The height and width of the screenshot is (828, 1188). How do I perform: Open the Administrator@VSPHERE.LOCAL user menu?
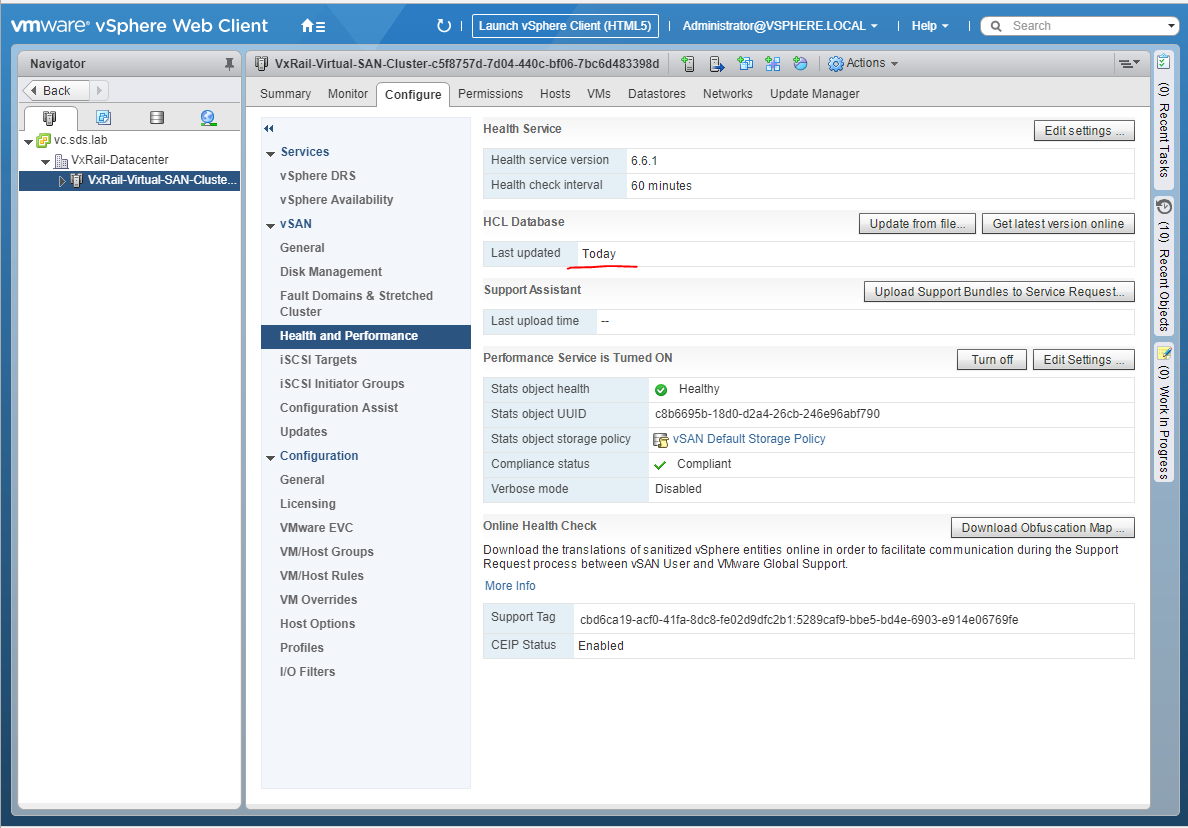click(780, 26)
